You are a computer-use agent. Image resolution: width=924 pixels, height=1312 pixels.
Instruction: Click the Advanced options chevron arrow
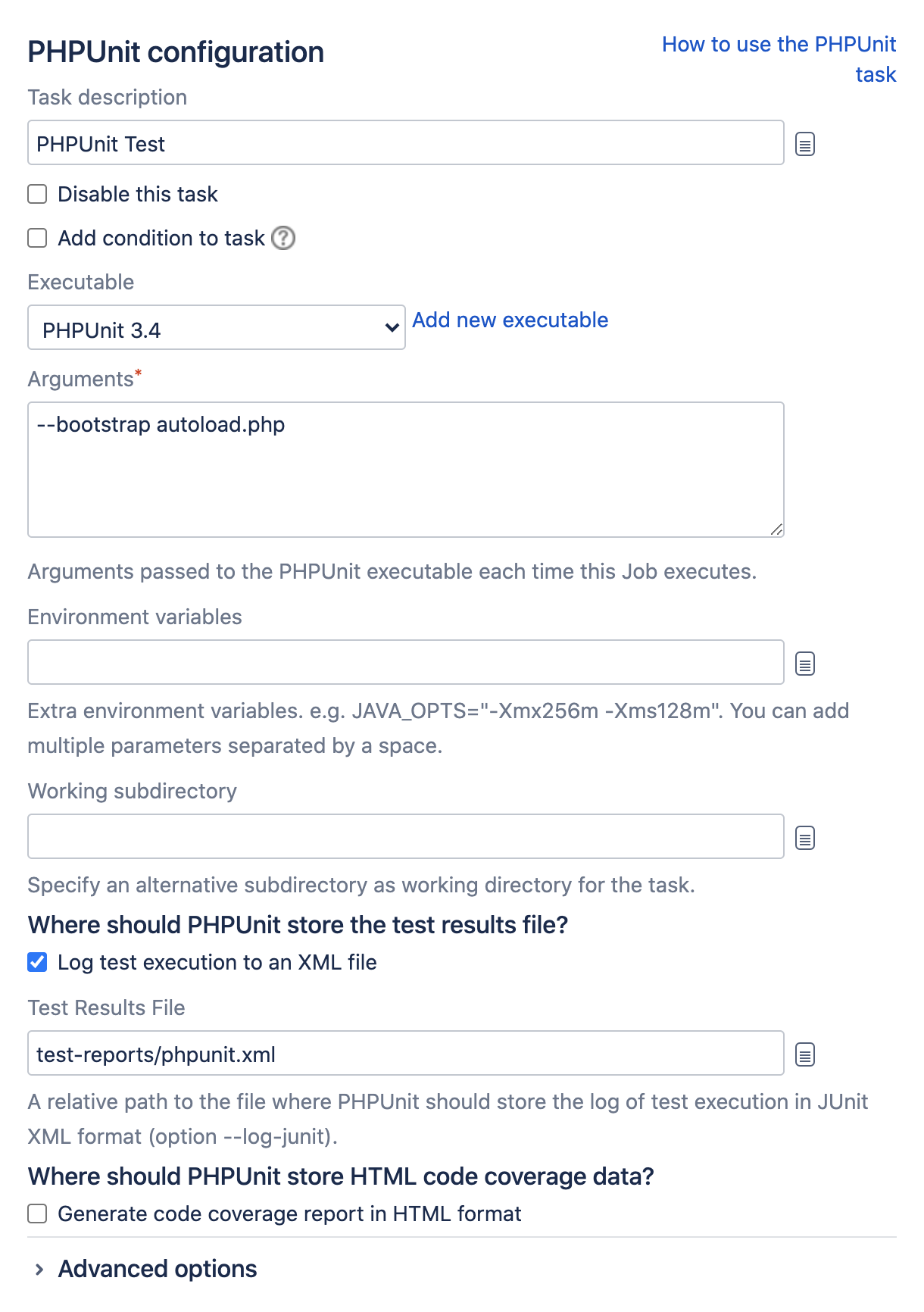pos(39,1270)
